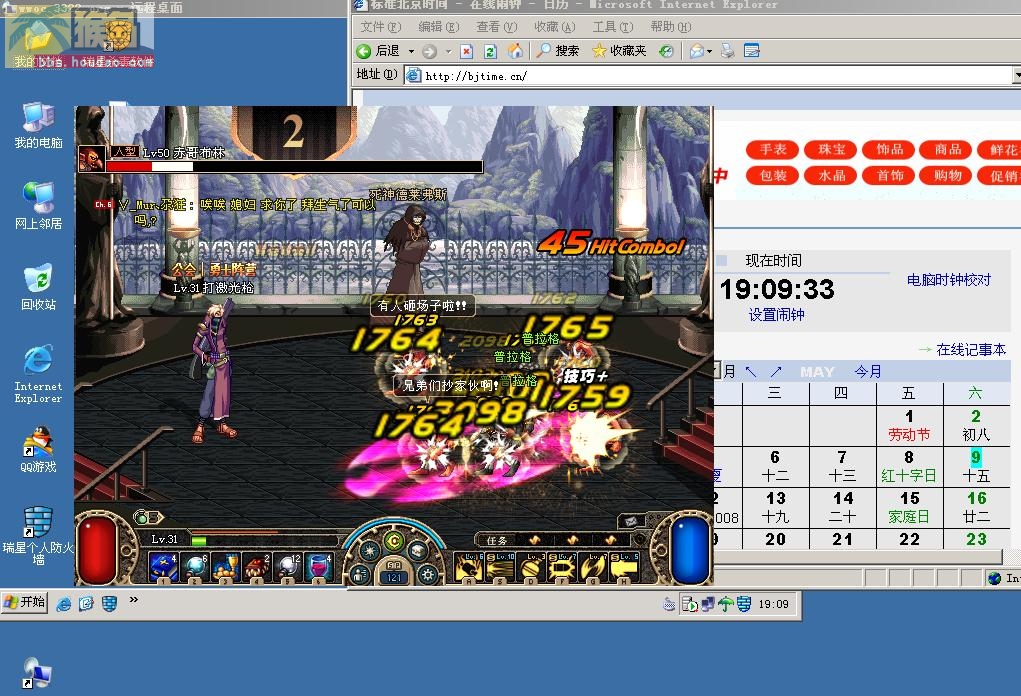The width and height of the screenshot is (1021, 696).
Task: Click the IE print icon
Action: tap(727, 51)
